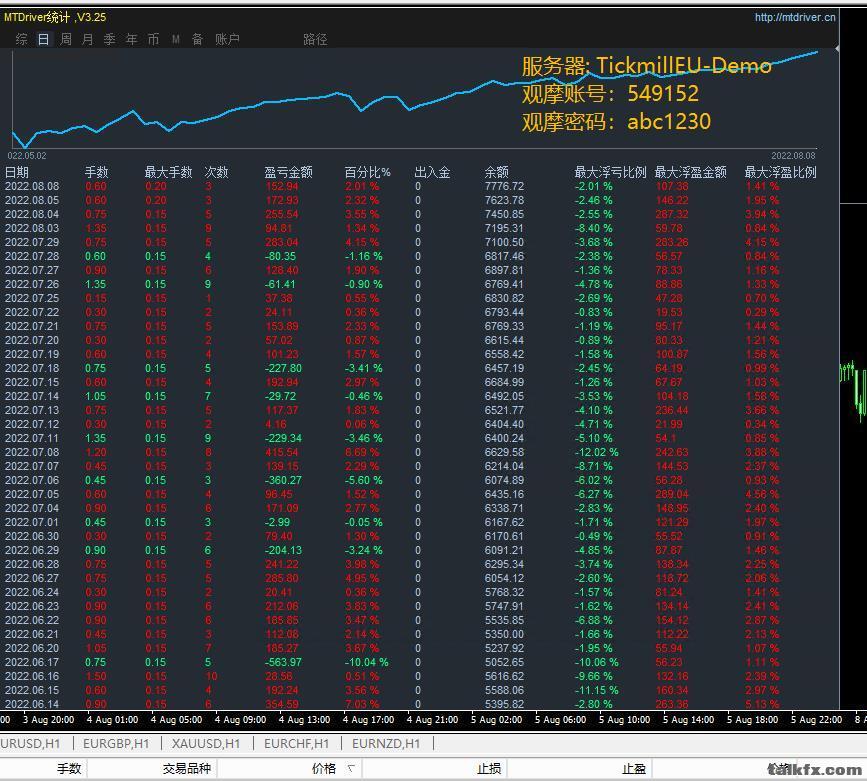Click the loss amount -229.34
The image size is (867, 781).
pos(284,438)
